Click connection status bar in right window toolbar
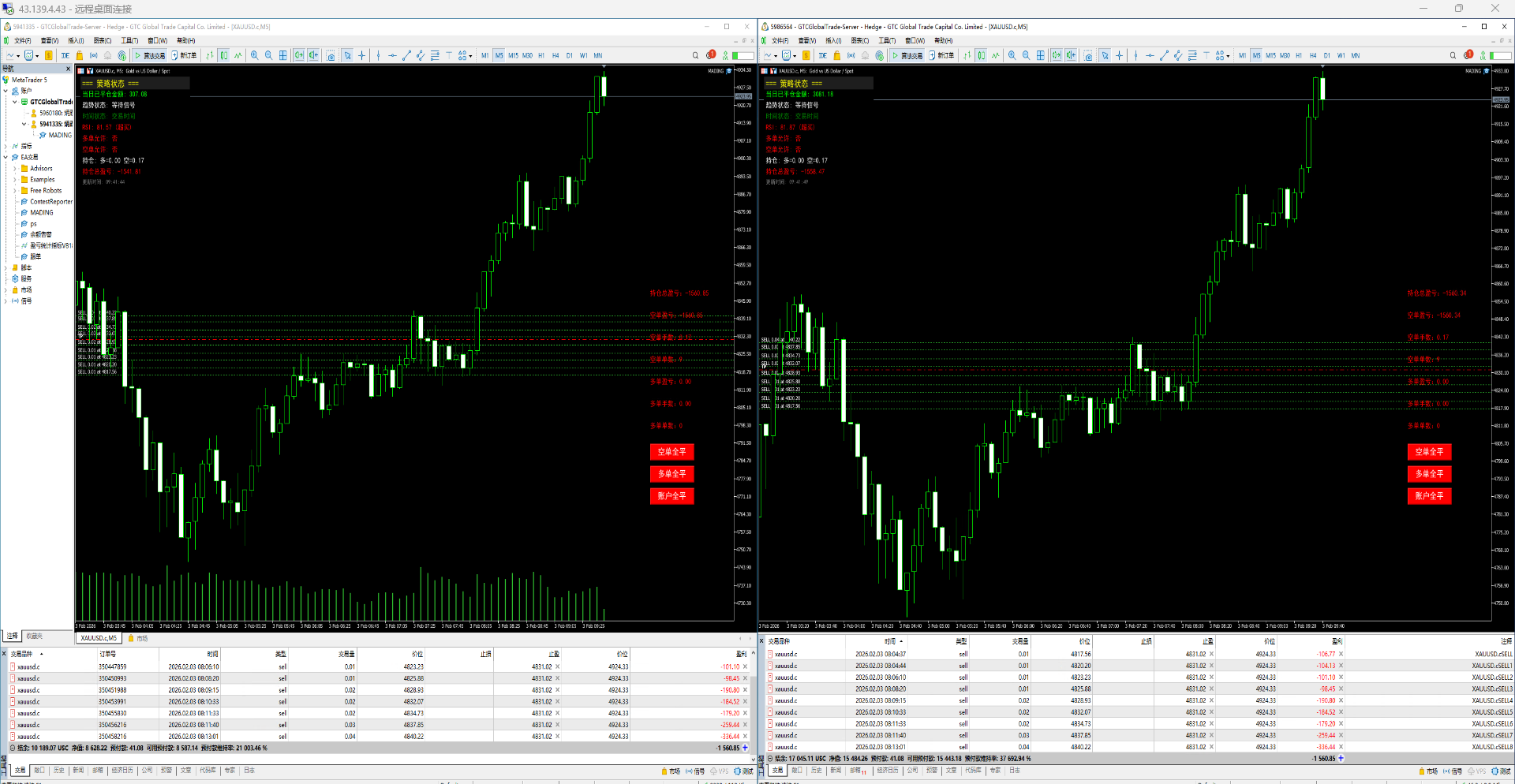Screen dimensions: 1515x784 pyautogui.click(x=1500, y=55)
